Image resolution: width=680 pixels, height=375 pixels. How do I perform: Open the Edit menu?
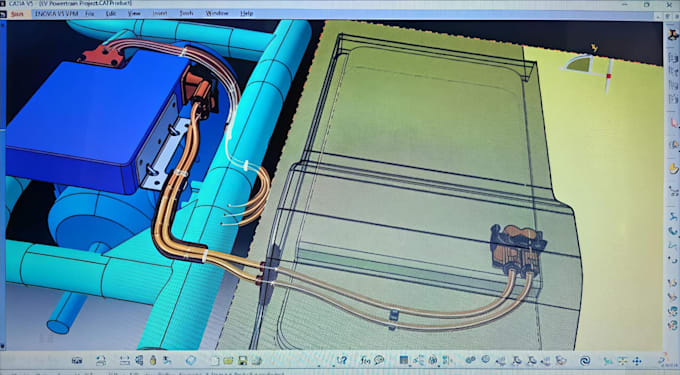(x=111, y=14)
